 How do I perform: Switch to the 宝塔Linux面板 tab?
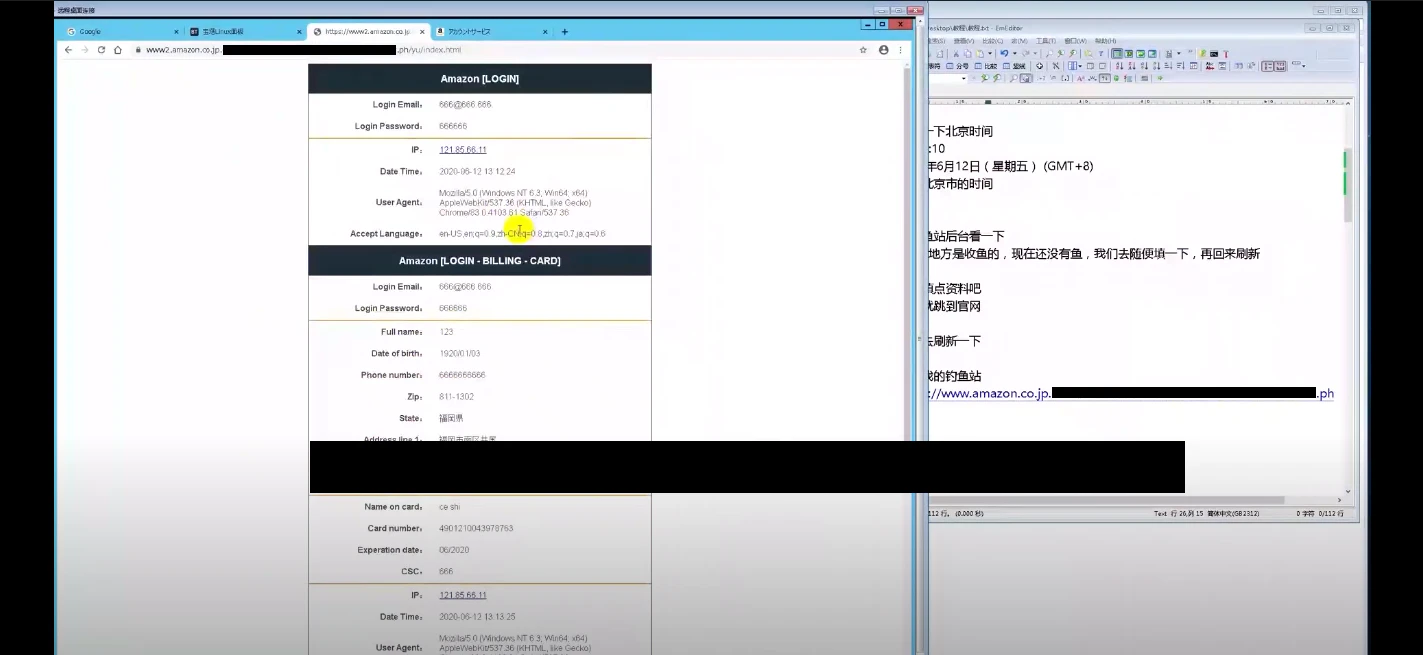245,32
